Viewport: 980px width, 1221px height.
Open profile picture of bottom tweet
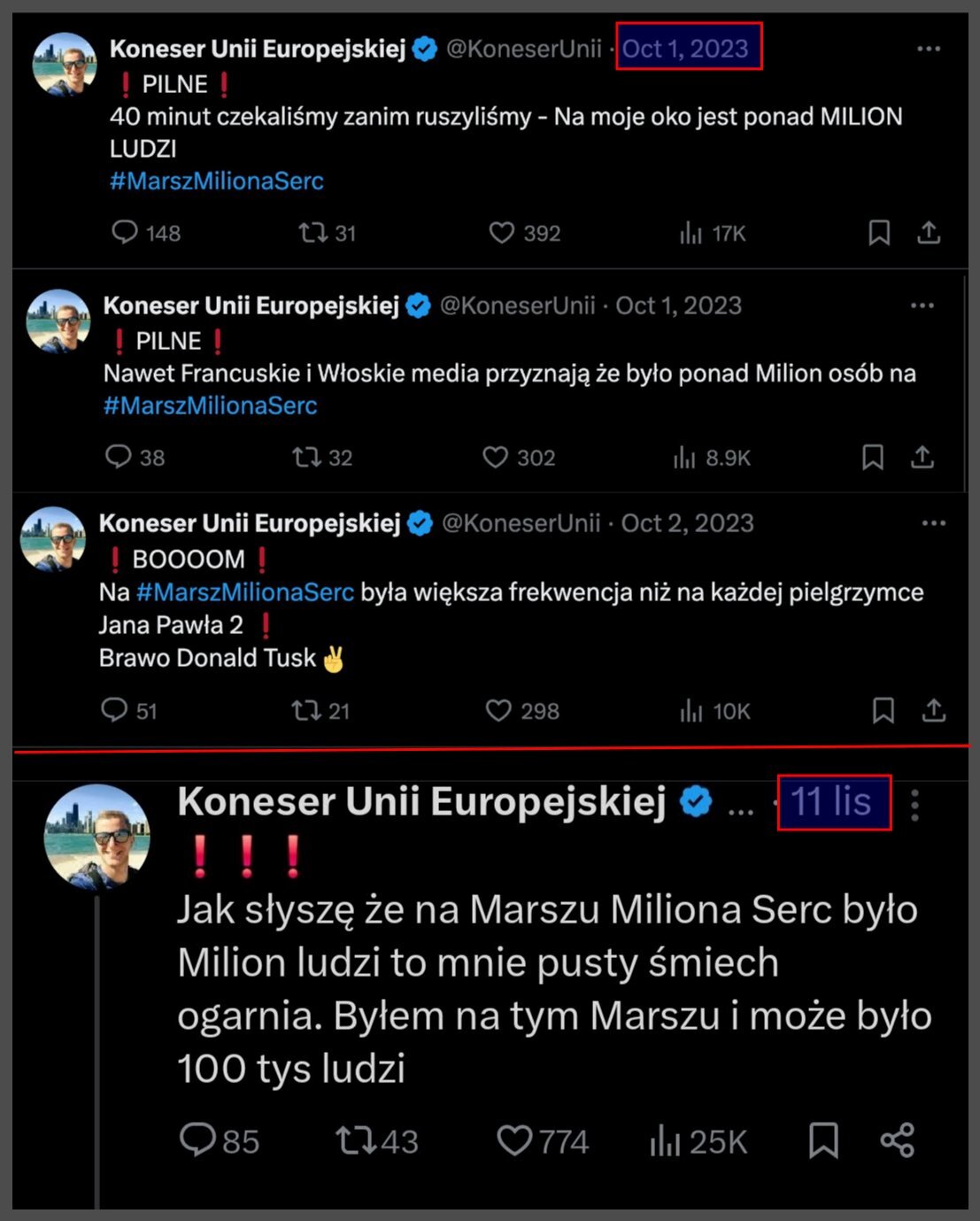click(x=96, y=836)
